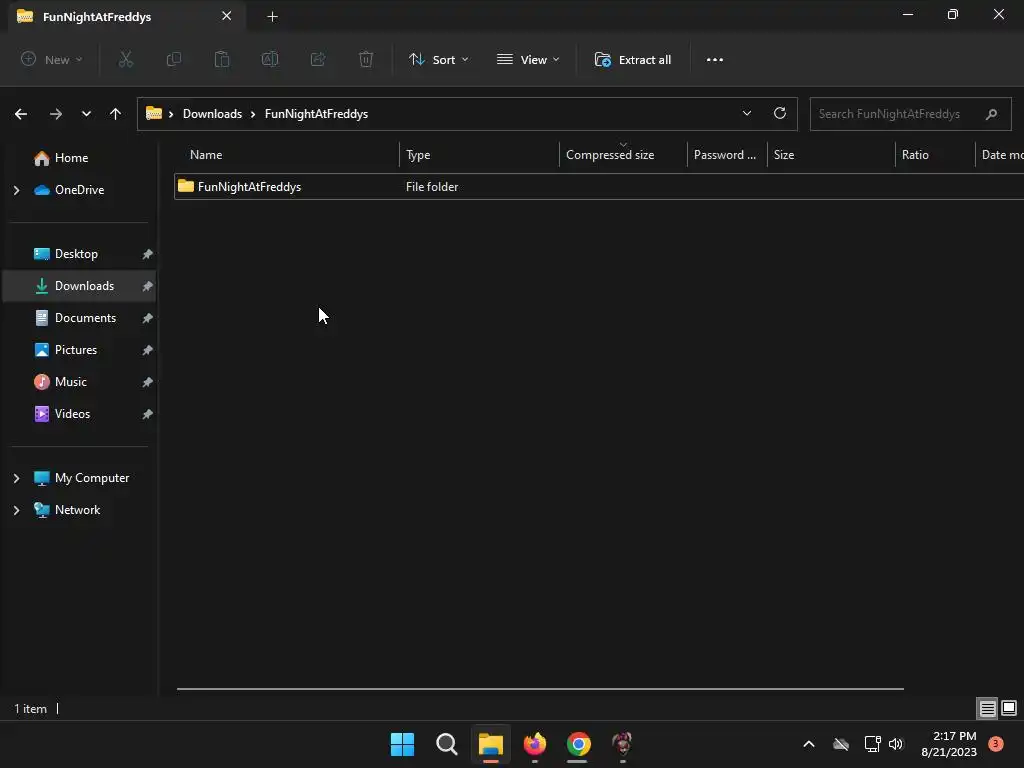Open the Sort dropdown menu
This screenshot has height=768, width=1024.
point(438,59)
